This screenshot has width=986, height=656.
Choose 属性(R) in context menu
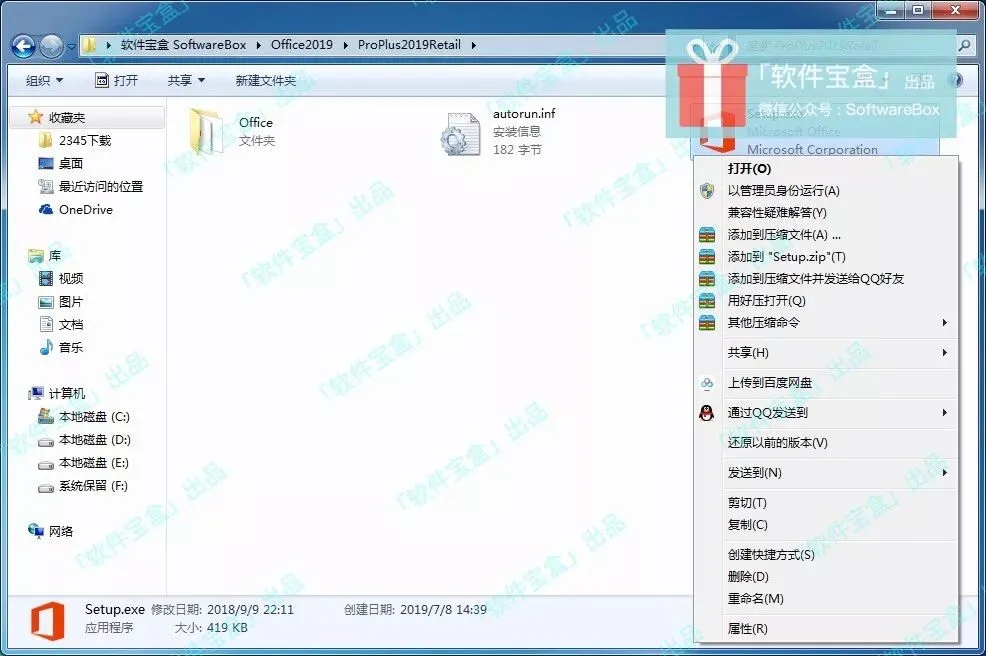pos(826,628)
